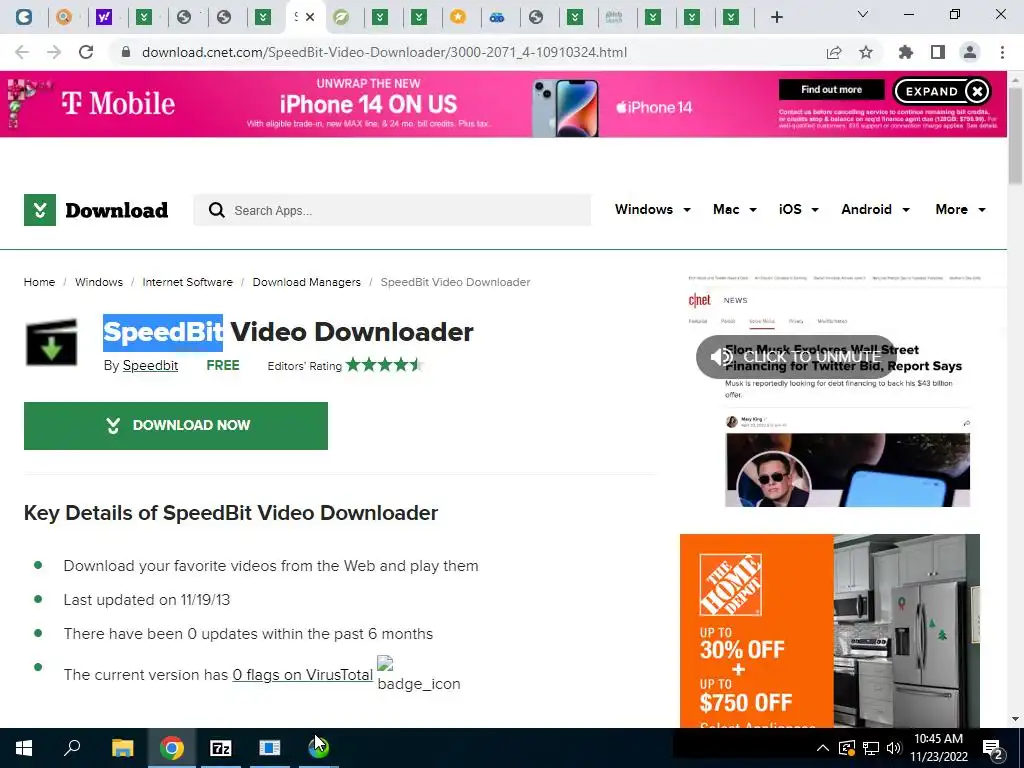1024x768 pixels.
Task: Switch to the green leaf icon tab
Action: coord(341,17)
